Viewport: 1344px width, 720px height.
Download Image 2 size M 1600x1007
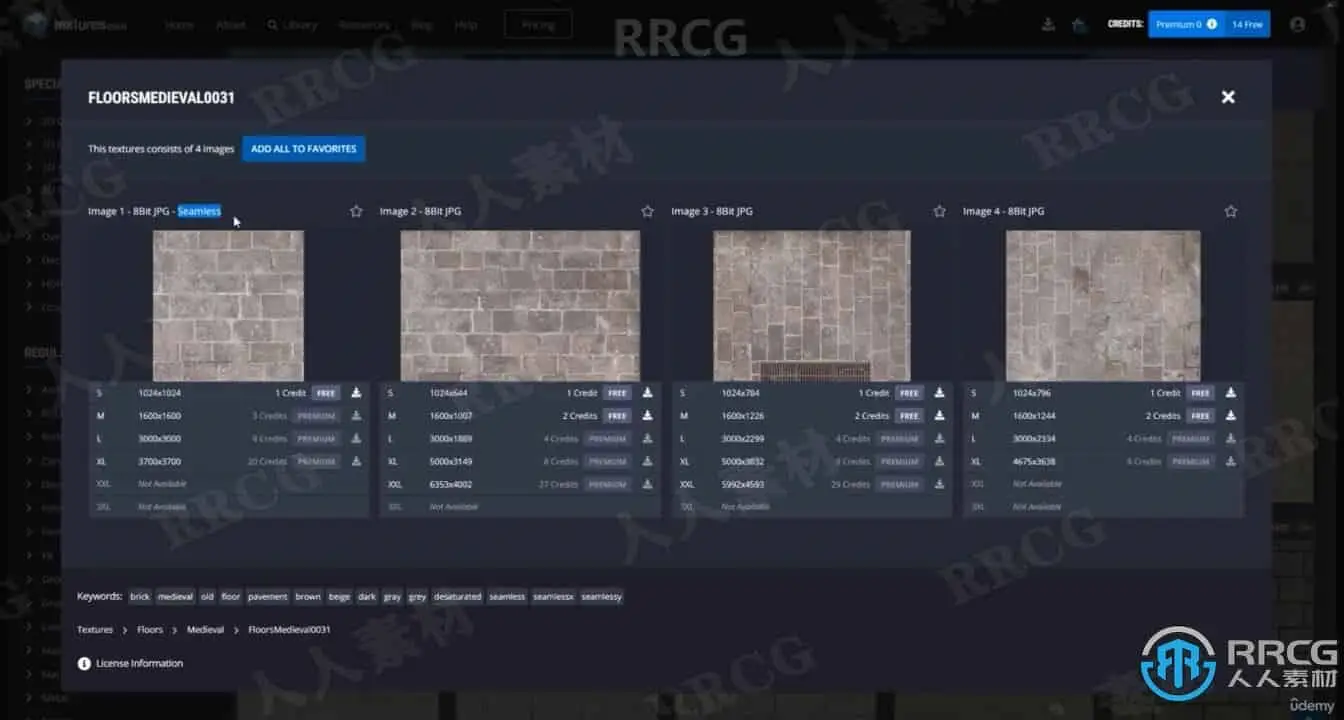647,416
